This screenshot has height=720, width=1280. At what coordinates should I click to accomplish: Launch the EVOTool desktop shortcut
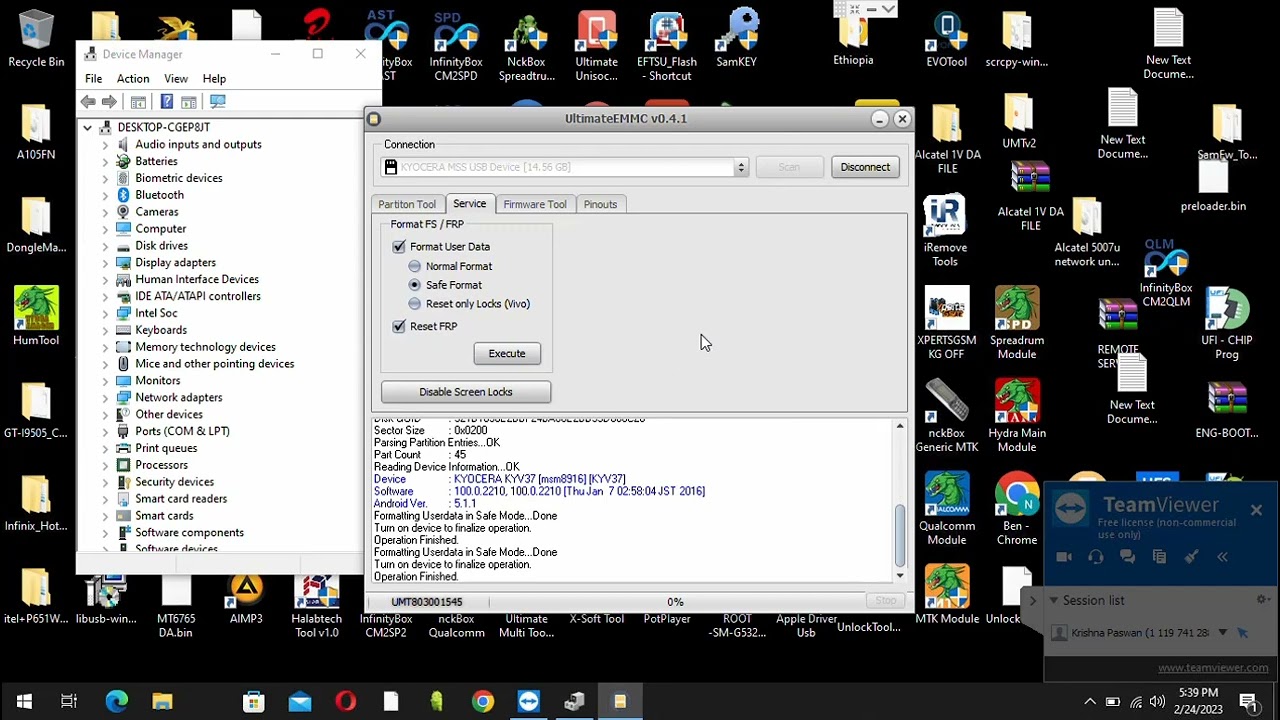coord(946,38)
